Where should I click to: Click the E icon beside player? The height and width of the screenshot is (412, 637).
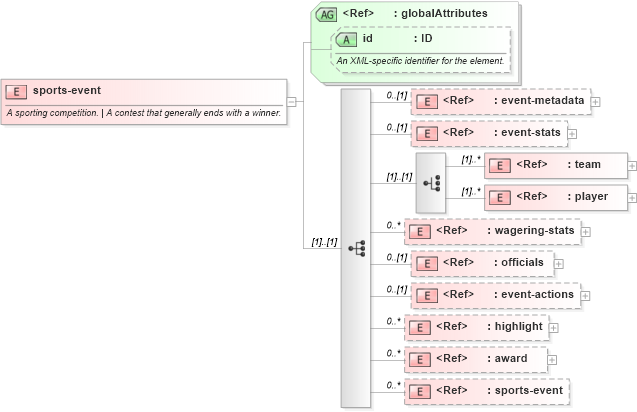pos(500,198)
